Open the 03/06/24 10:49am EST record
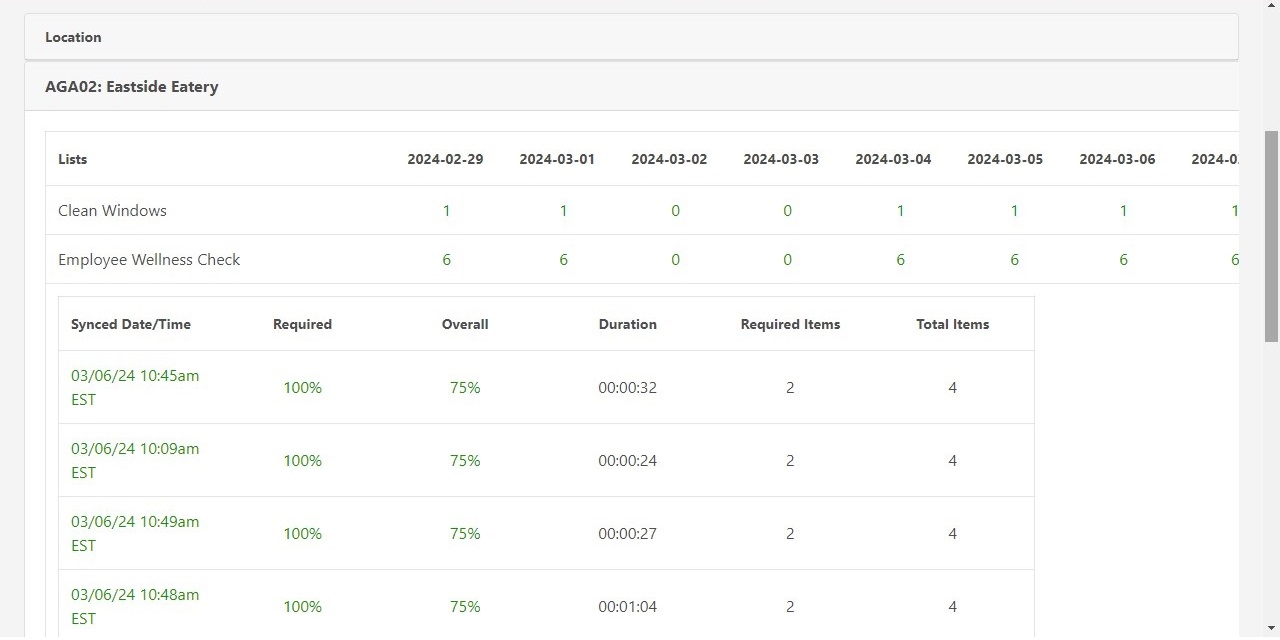 135,533
